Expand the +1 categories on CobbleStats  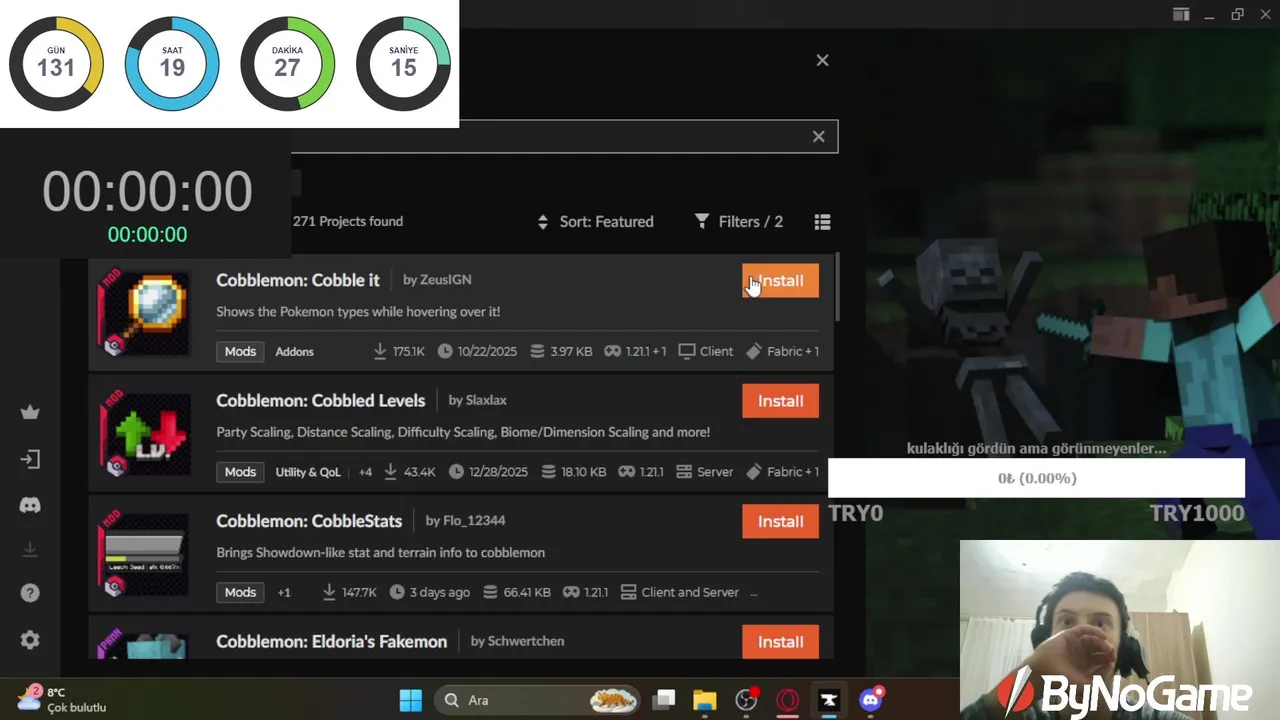point(284,592)
